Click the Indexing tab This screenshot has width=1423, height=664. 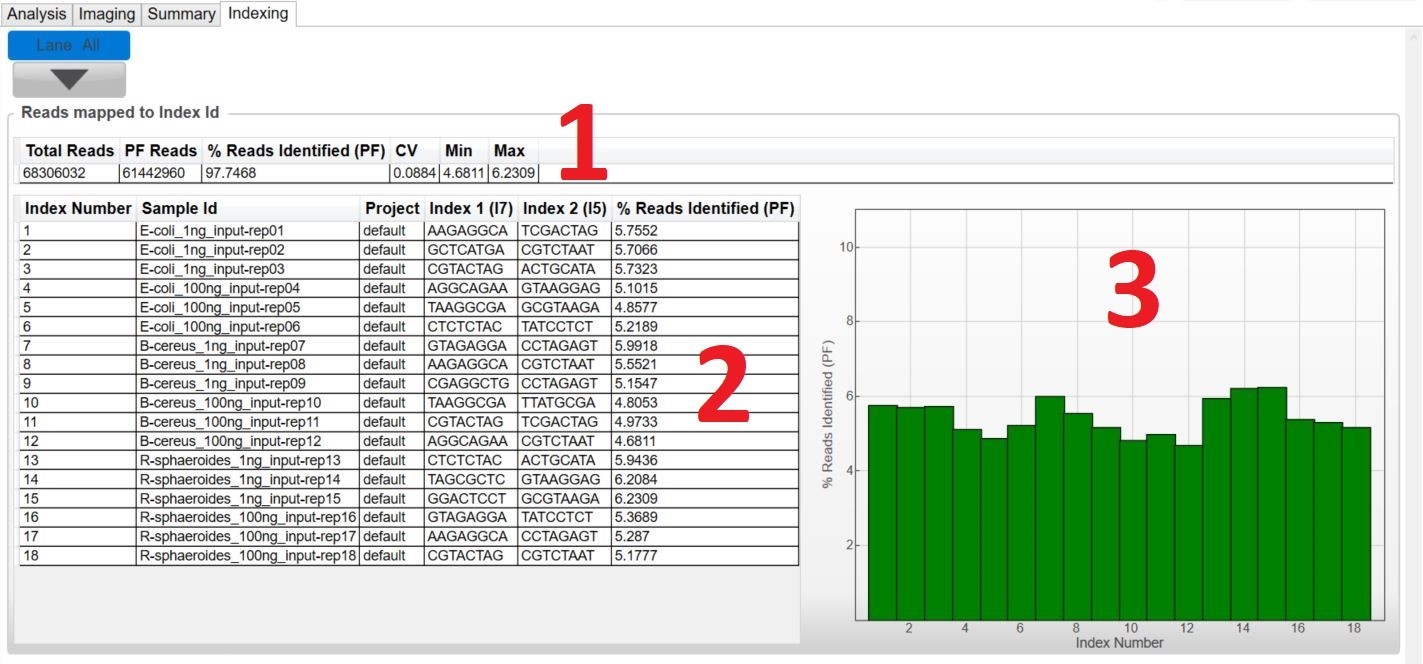coord(258,13)
